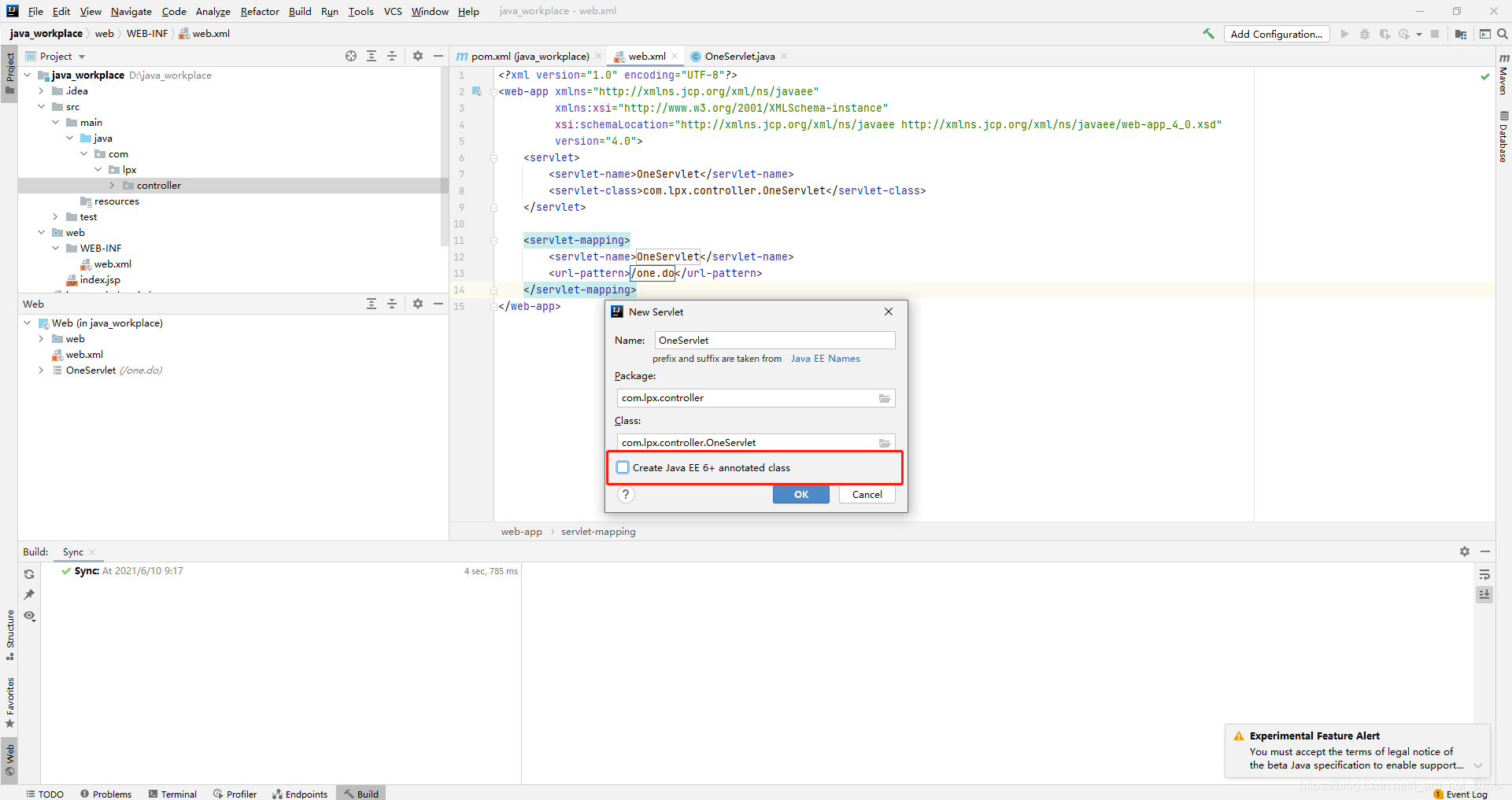Click the Java EE Names link

(825, 358)
